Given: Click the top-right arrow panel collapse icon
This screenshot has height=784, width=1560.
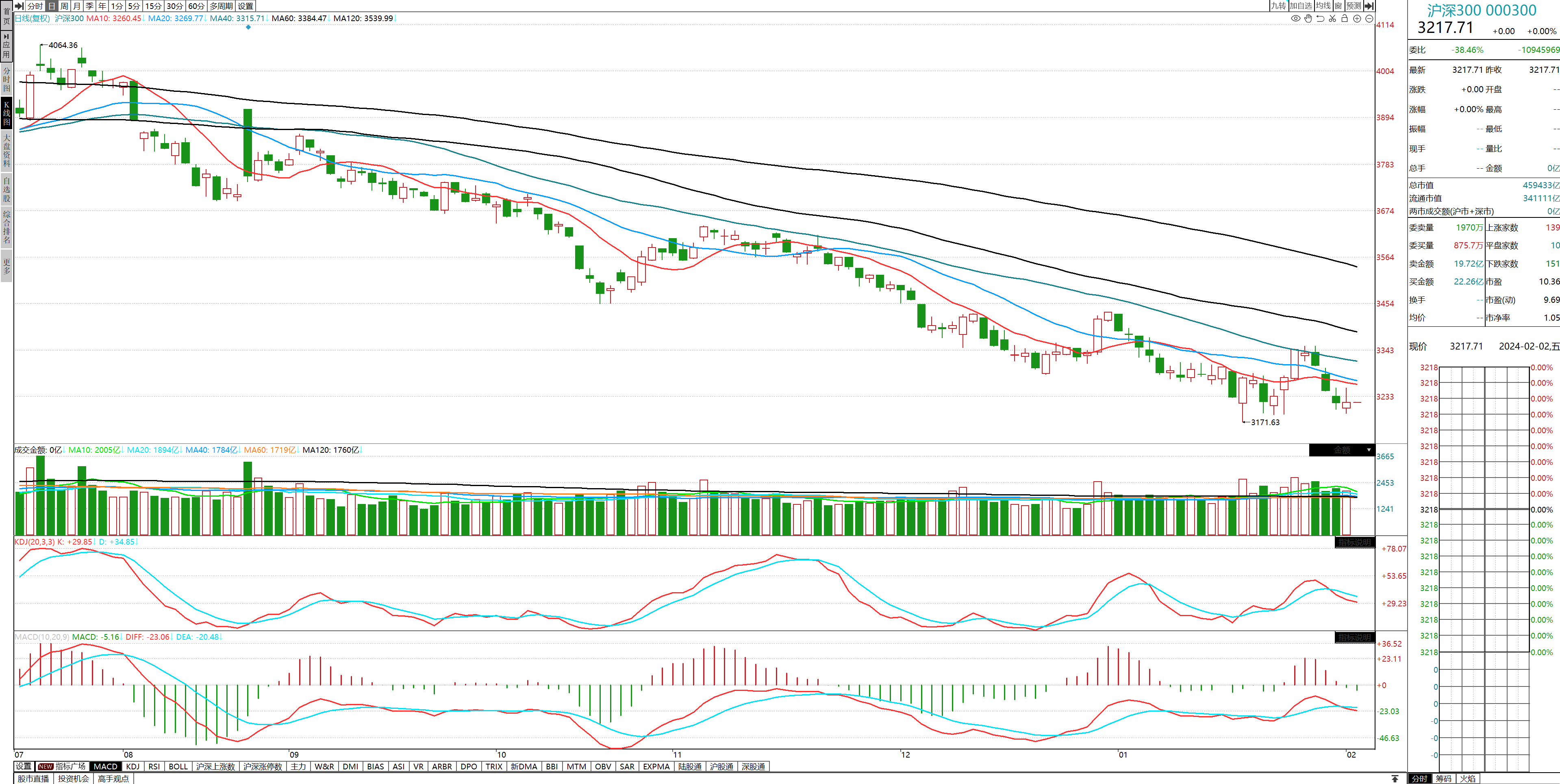Looking at the screenshot, I should point(1369,6).
